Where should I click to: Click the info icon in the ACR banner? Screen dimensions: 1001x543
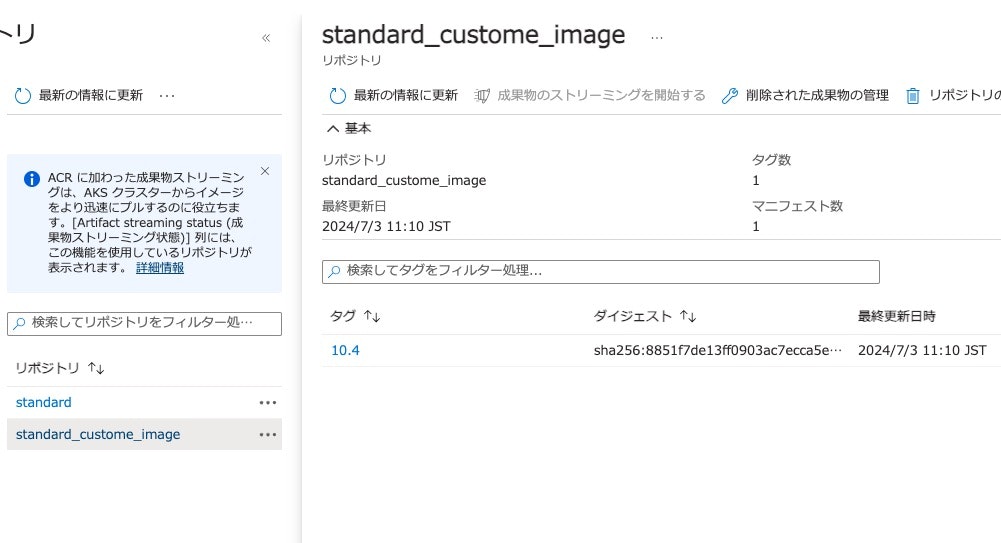pos(31,179)
